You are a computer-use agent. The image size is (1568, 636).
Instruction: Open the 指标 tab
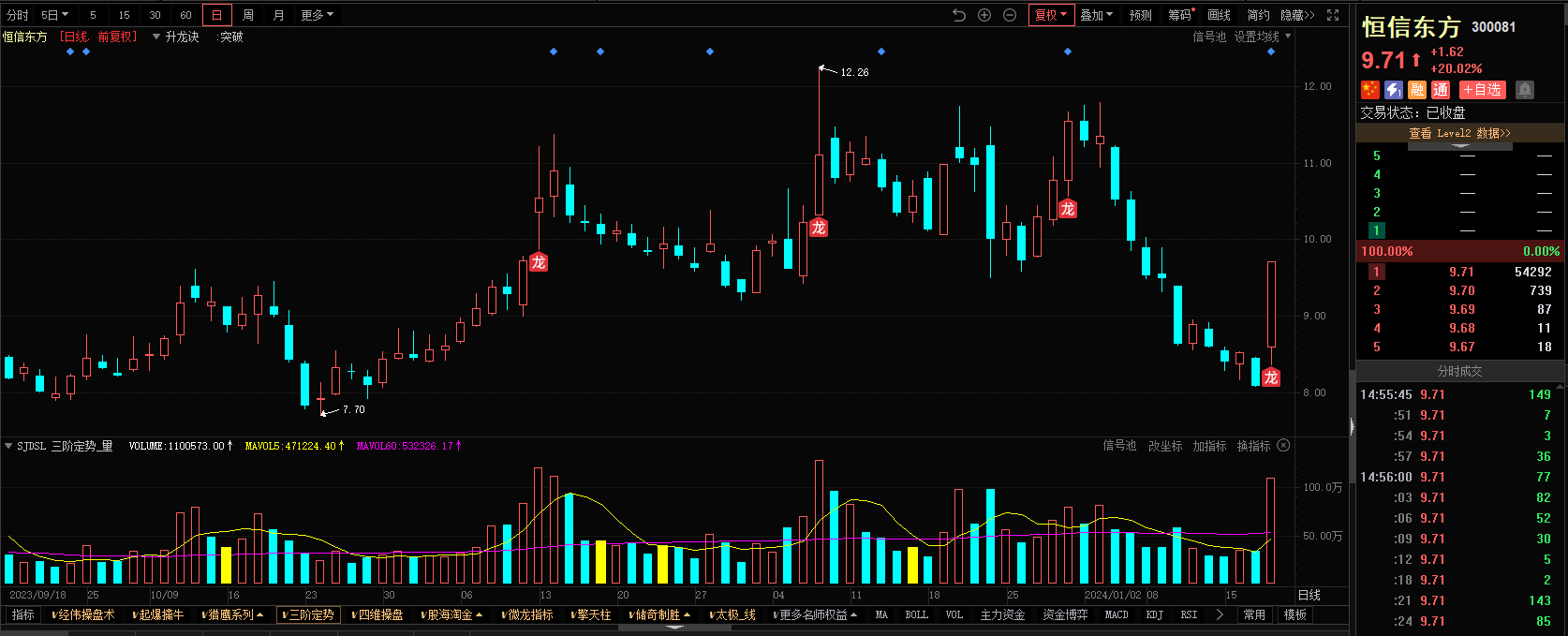point(22,614)
